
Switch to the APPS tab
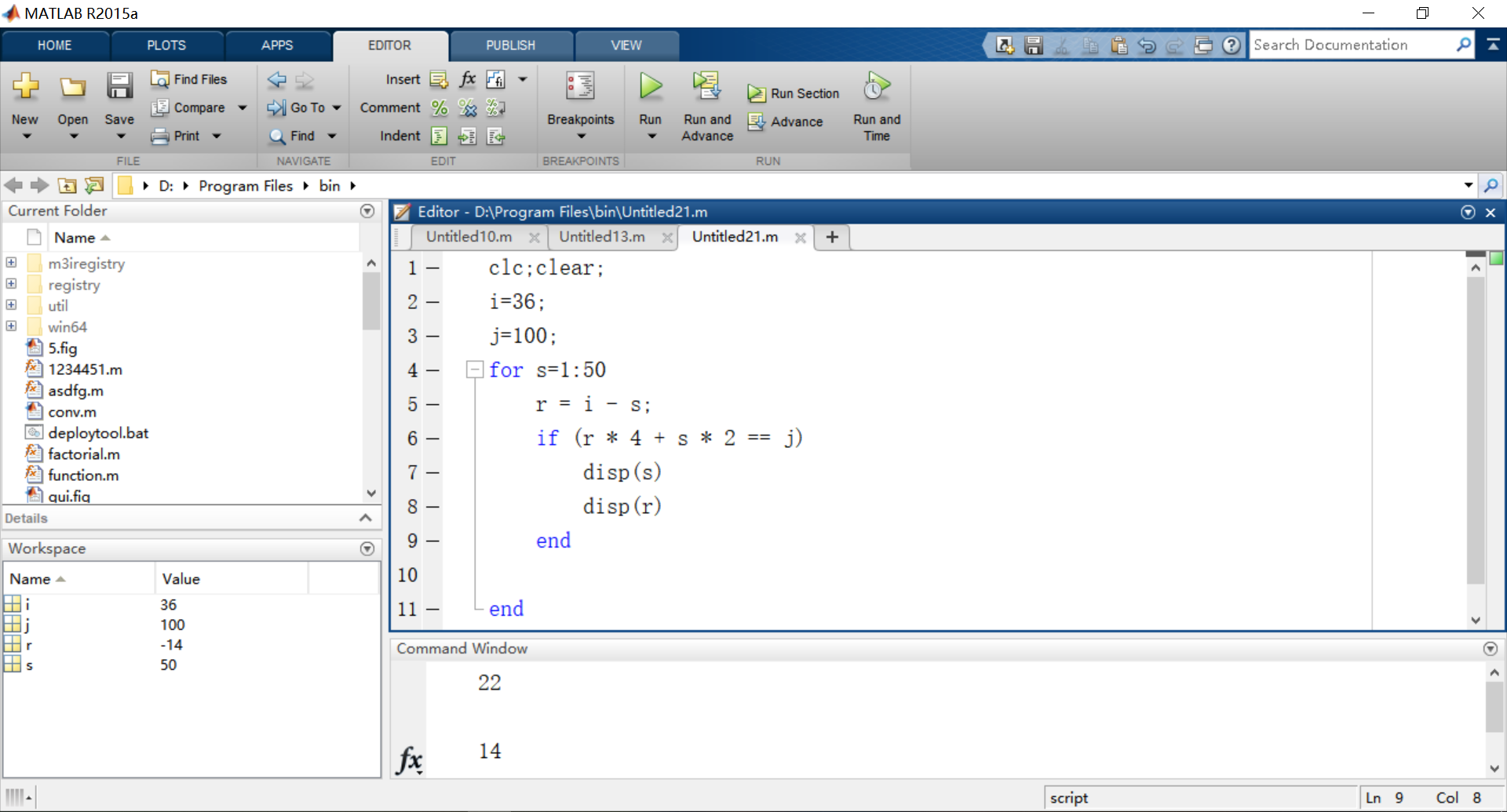click(x=277, y=46)
